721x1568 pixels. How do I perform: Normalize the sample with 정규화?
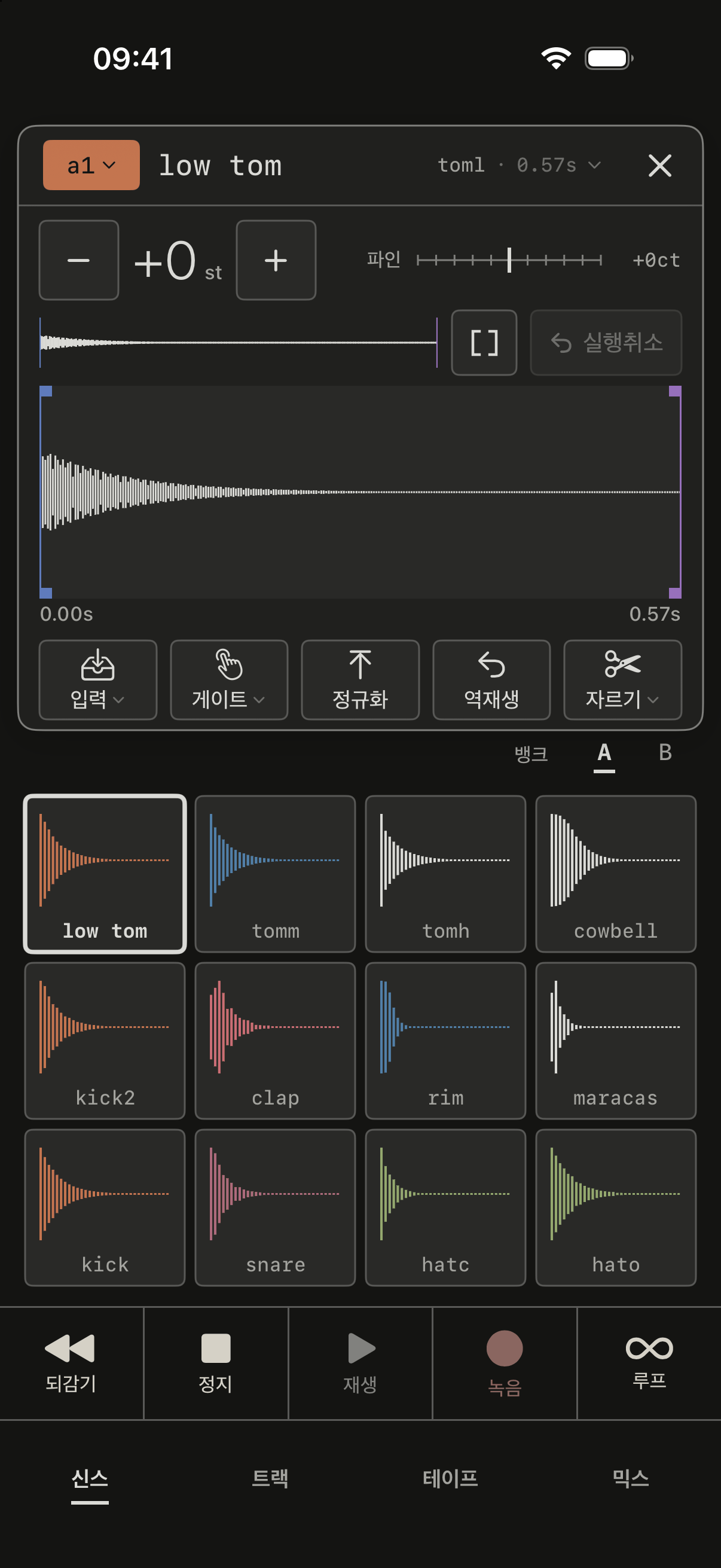[360, 679]
